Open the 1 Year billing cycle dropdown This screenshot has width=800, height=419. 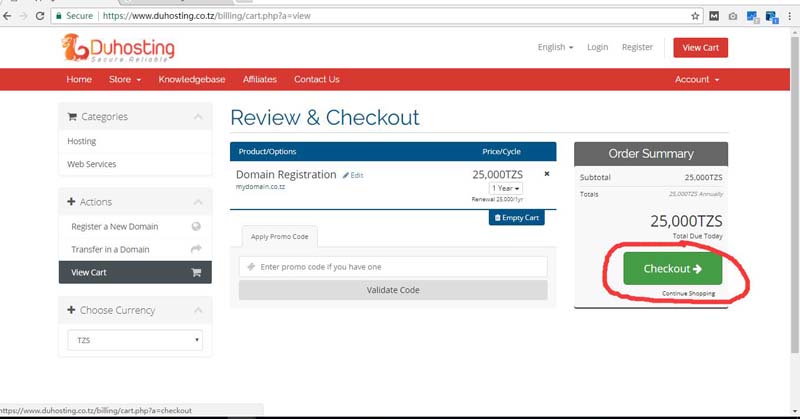[x=506, y=188]
